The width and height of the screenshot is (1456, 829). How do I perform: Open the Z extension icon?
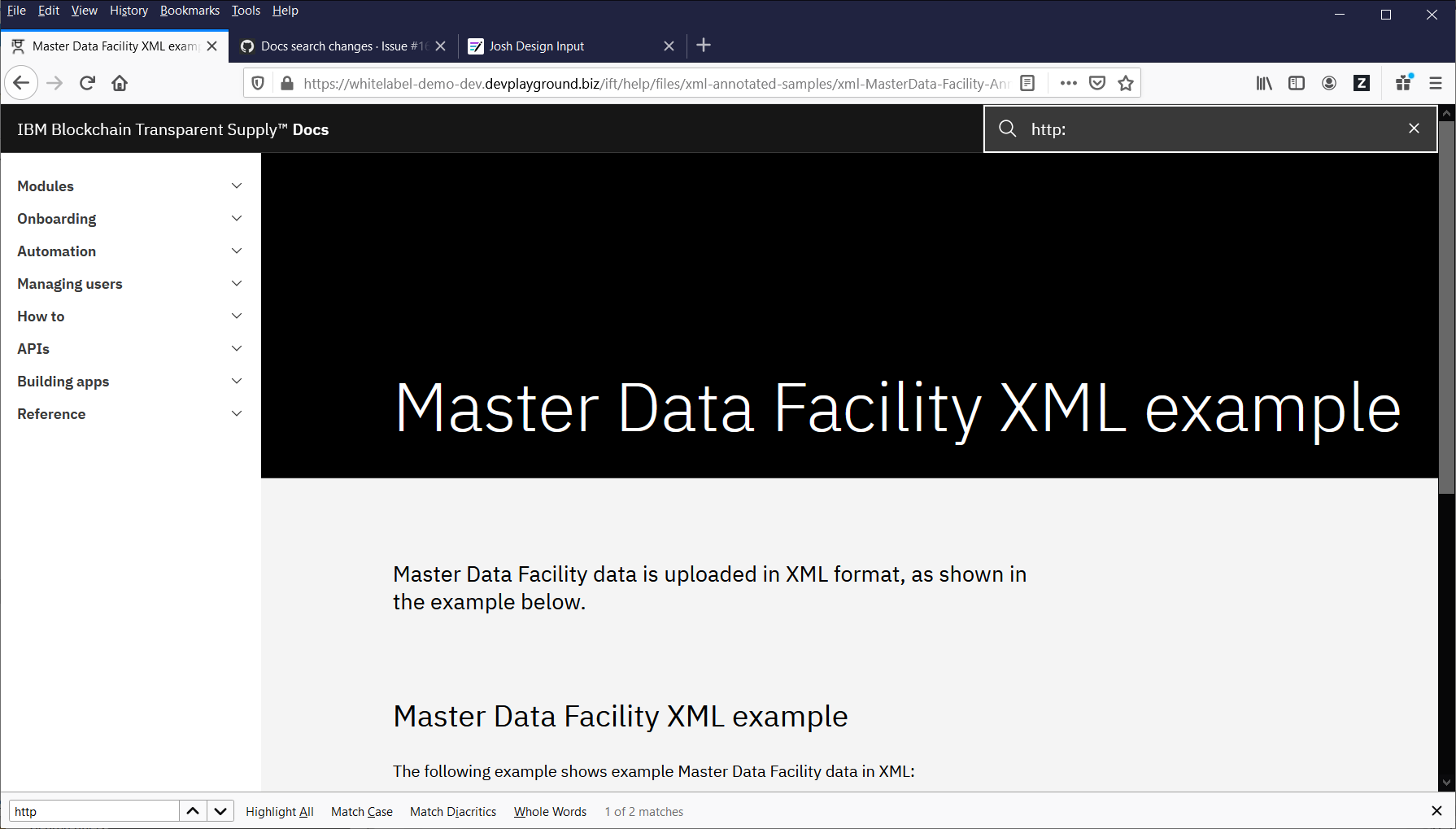pyautogui.click(x=1362, y=83)
